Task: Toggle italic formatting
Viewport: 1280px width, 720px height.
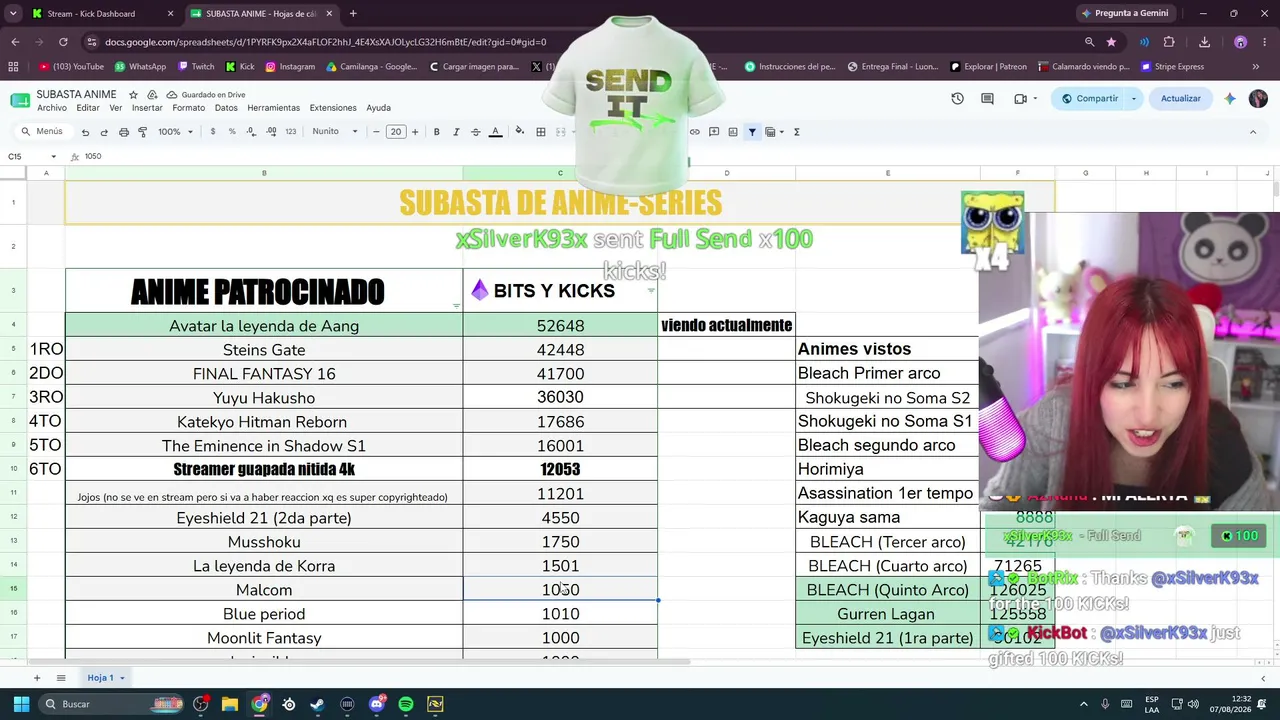Action: tap(456, 132)
